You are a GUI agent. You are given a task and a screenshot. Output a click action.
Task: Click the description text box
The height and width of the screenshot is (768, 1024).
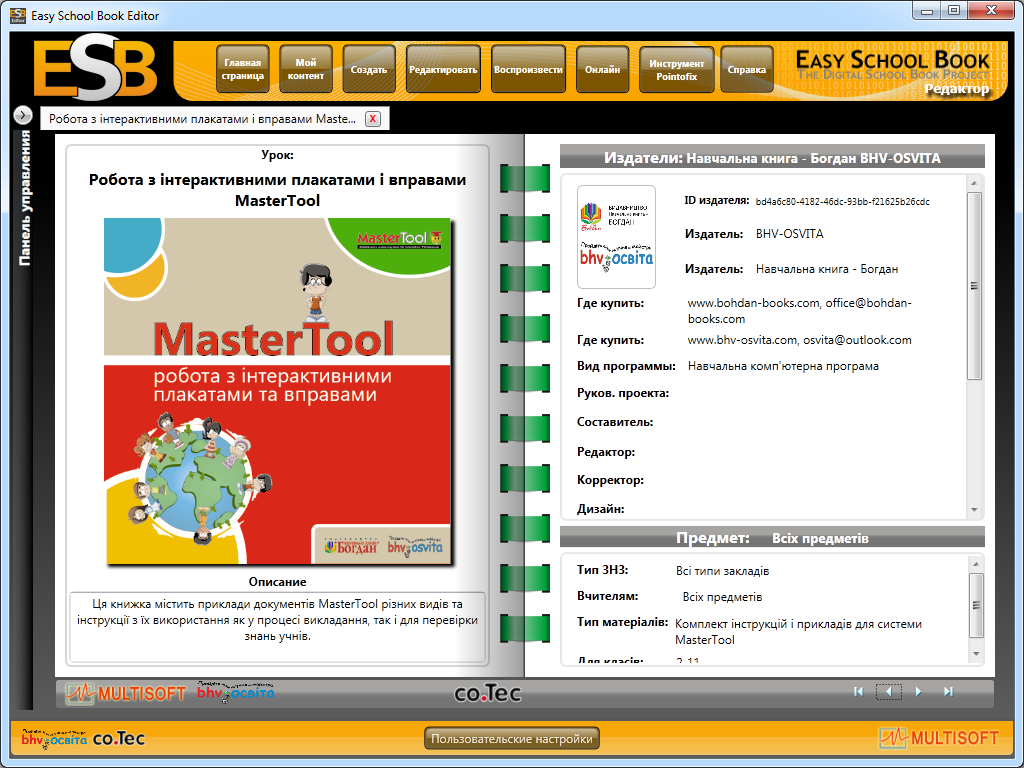coord(278,626)
